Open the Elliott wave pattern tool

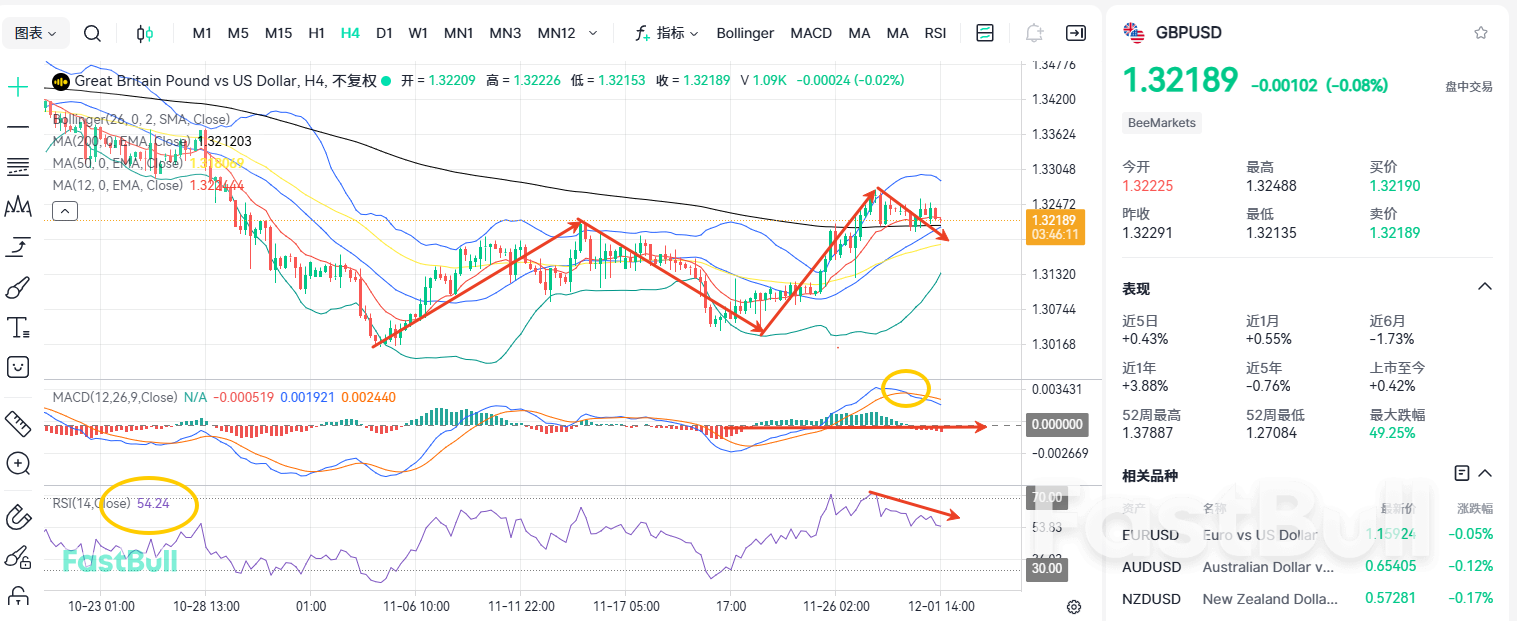pyautogui.click(x=16, y=207)
